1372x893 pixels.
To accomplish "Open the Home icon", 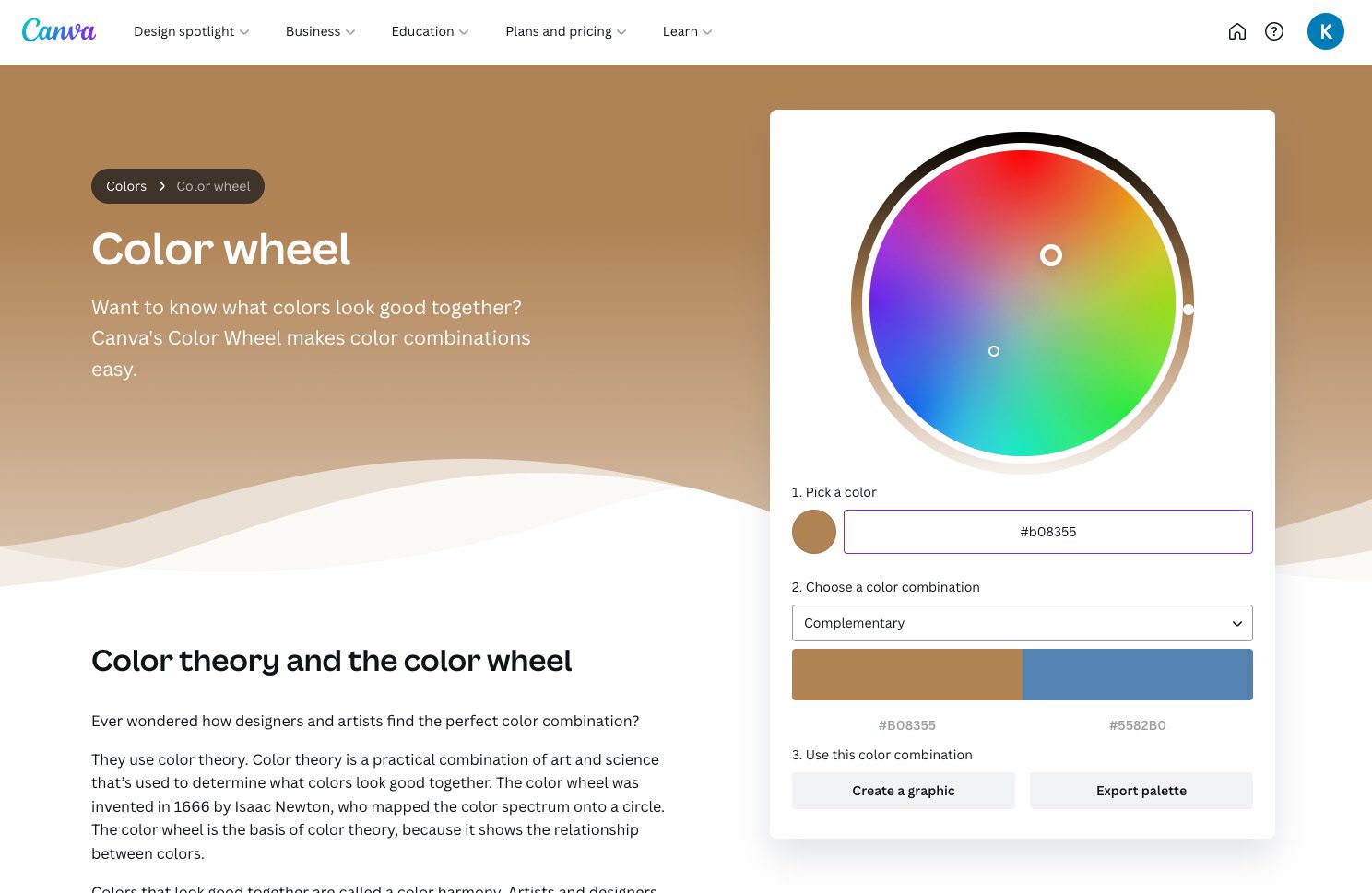I will [1237, 31].
